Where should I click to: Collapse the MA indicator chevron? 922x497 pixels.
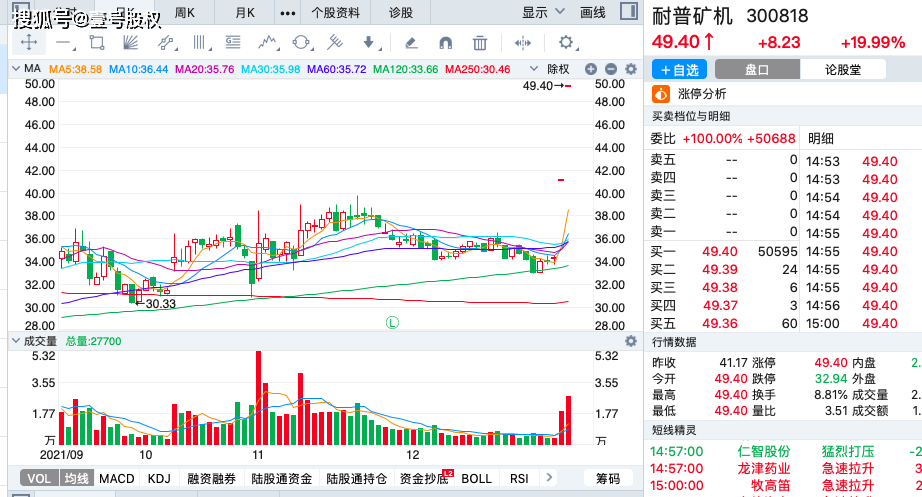[x=16, y=69]
